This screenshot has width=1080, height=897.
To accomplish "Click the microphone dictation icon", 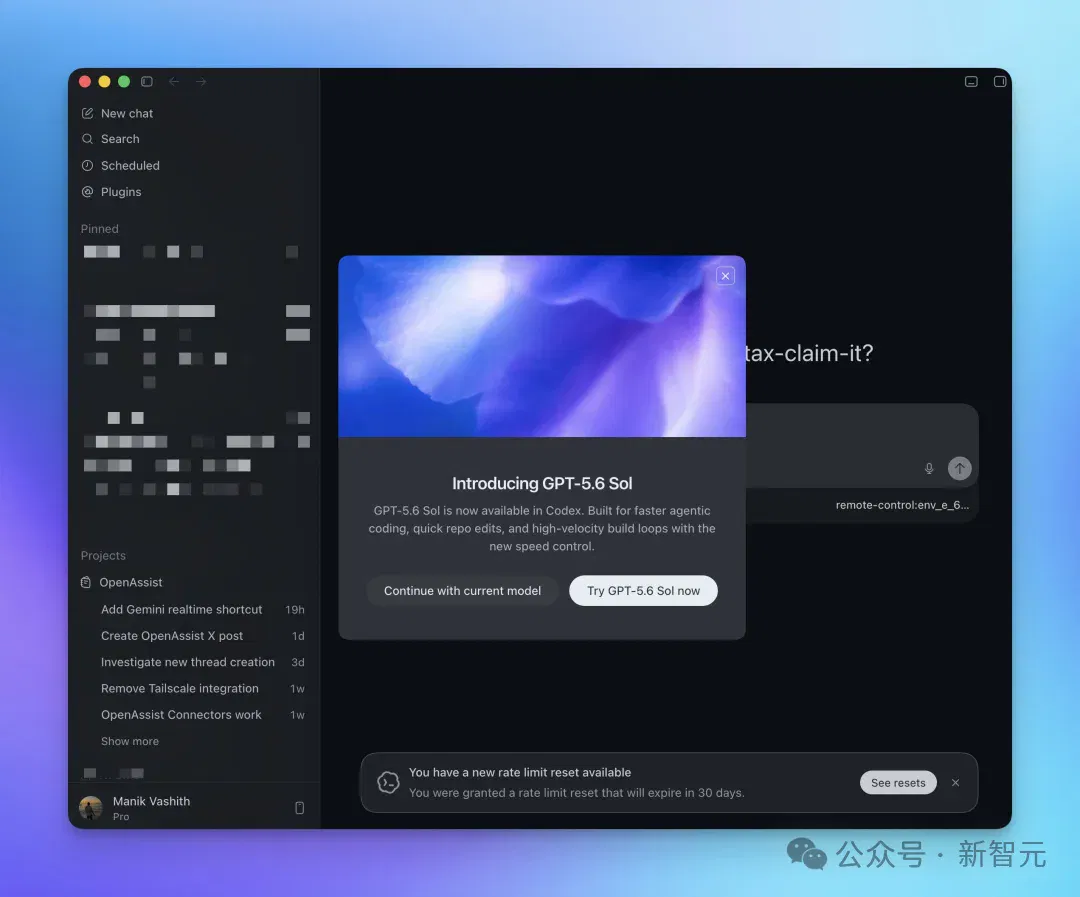I will pyautogui.click(x=929, y=468).
